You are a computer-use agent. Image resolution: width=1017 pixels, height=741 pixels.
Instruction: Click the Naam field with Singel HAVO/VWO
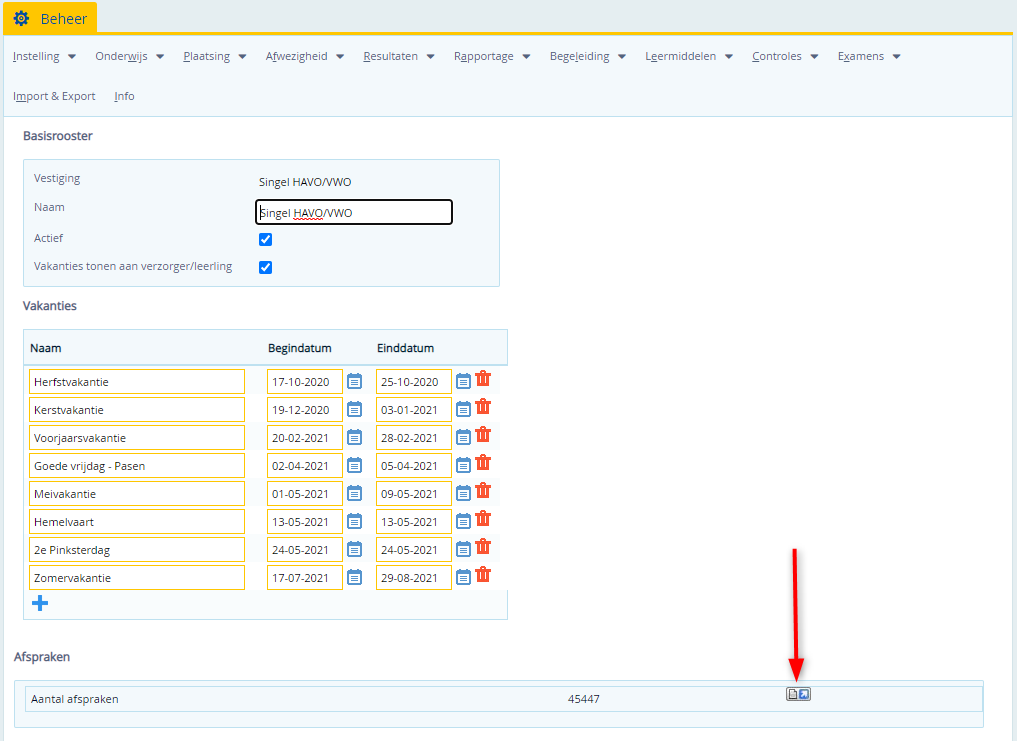[x=353, y=212]
